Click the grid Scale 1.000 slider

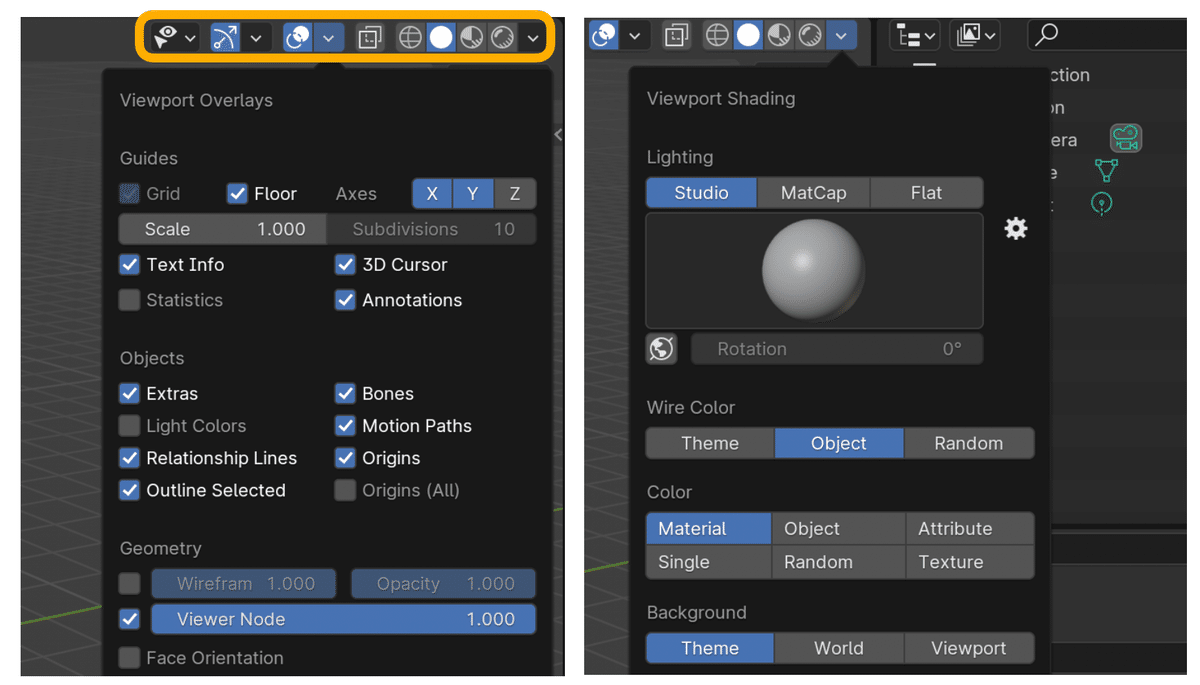(223, 229)
